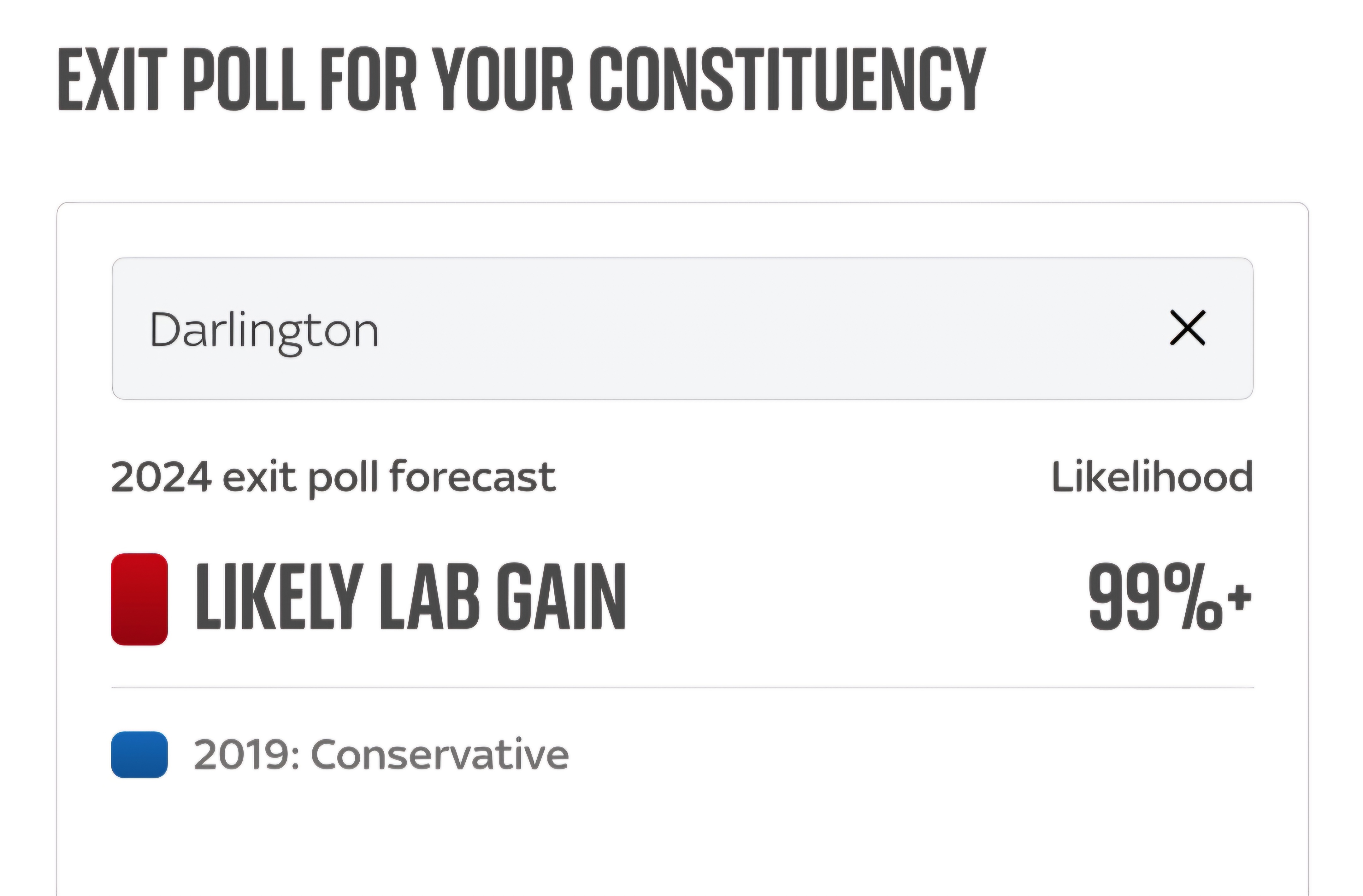Click the word "LAB" in the forecast
The image size is (1363, 896).
pyautogui.click(x=429, y=597)
